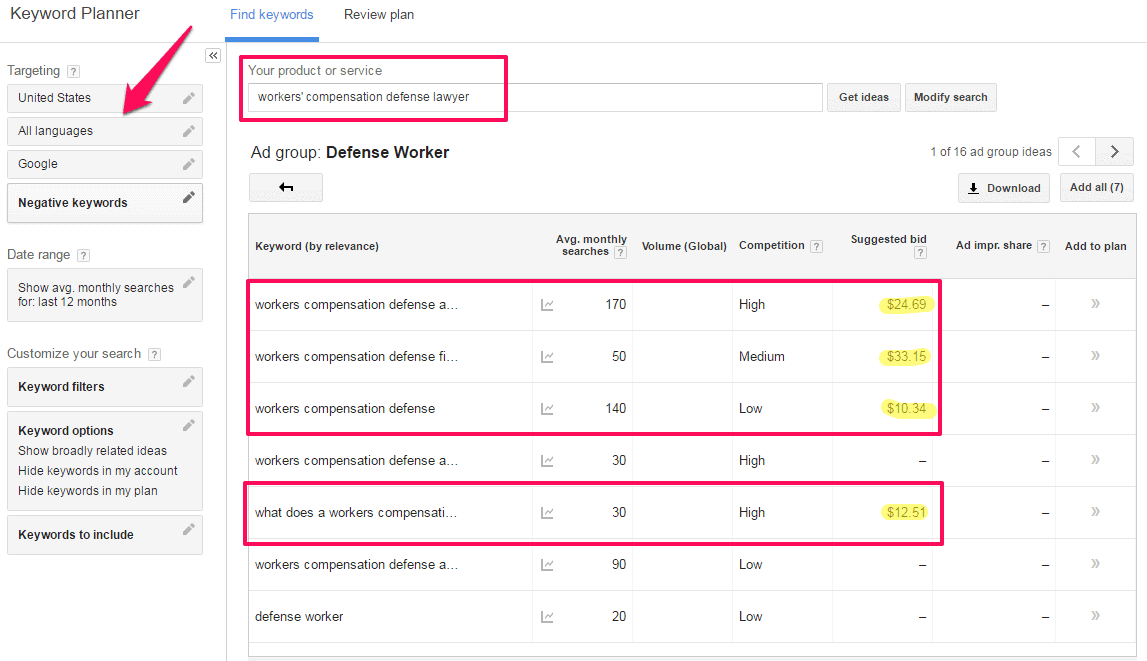
Task: Switch to Review plan tab
Action: (379, 15)
